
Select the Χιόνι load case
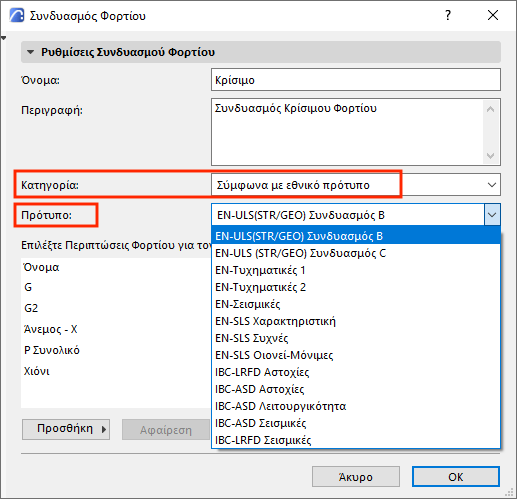click(x=116, y=371)
